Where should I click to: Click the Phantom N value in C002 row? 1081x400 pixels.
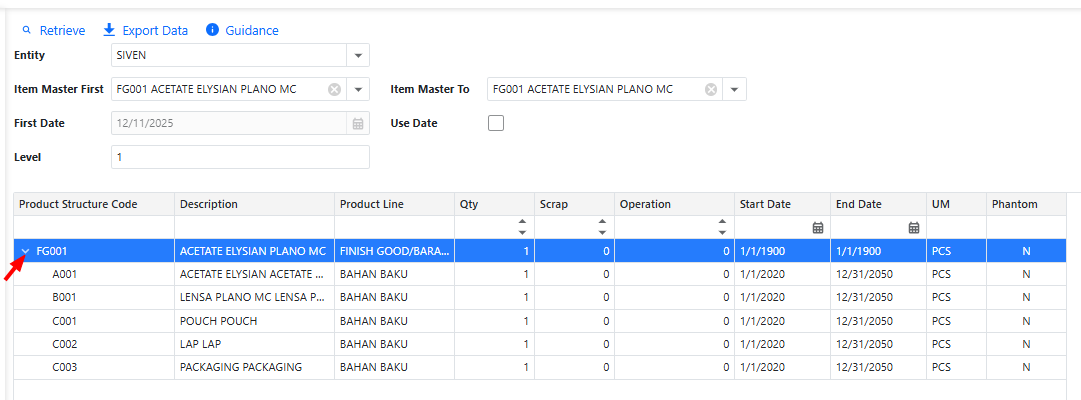[1027, 344]
